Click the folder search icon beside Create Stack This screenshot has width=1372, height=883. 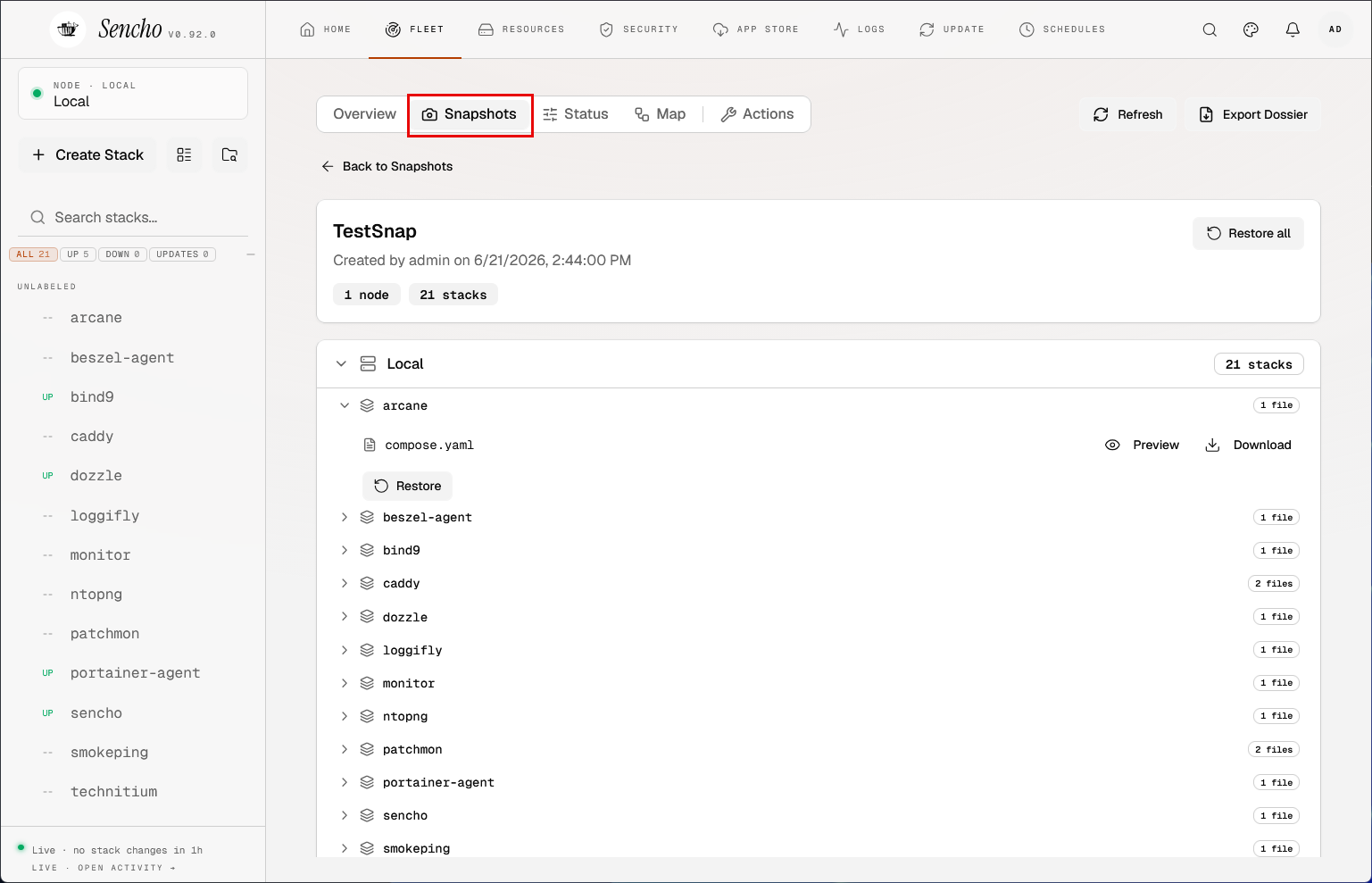pos(229,154)
